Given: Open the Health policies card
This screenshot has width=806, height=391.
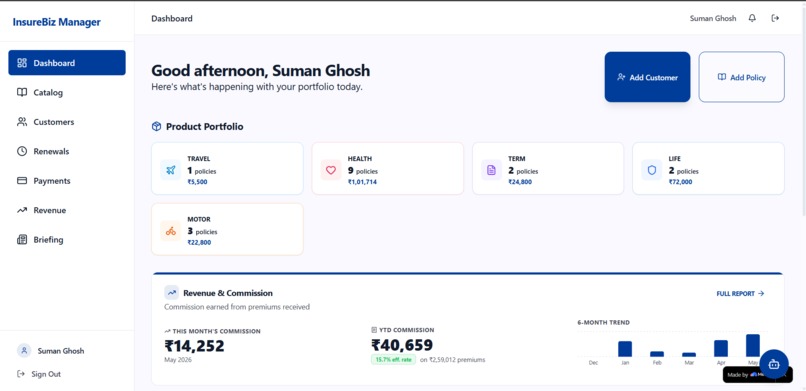Looking at the screenshot, I should point(388,169).
